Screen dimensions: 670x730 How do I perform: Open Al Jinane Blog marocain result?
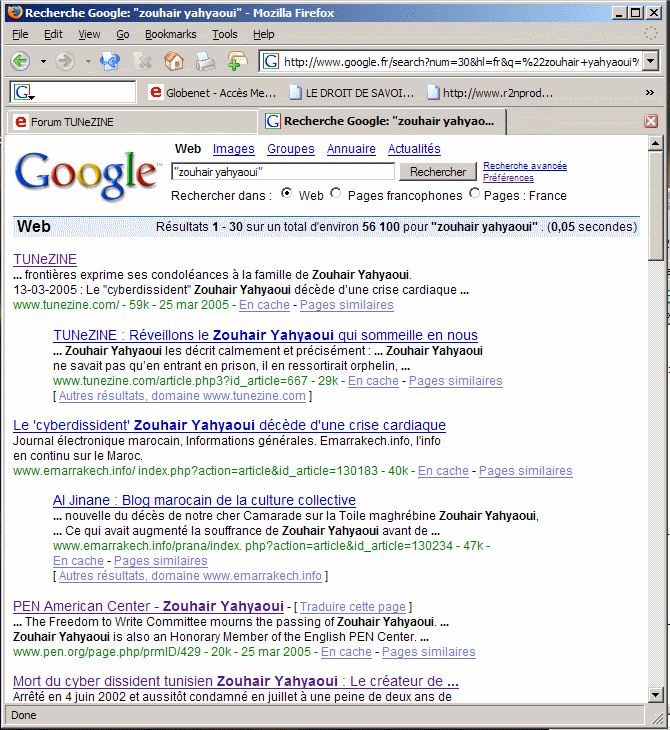(204, 500)
